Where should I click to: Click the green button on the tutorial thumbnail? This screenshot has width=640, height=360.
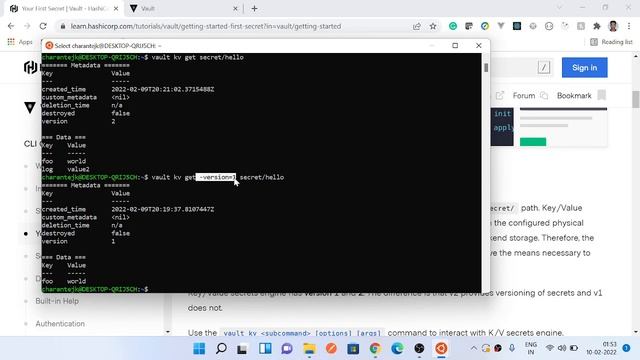coord(533,142)
